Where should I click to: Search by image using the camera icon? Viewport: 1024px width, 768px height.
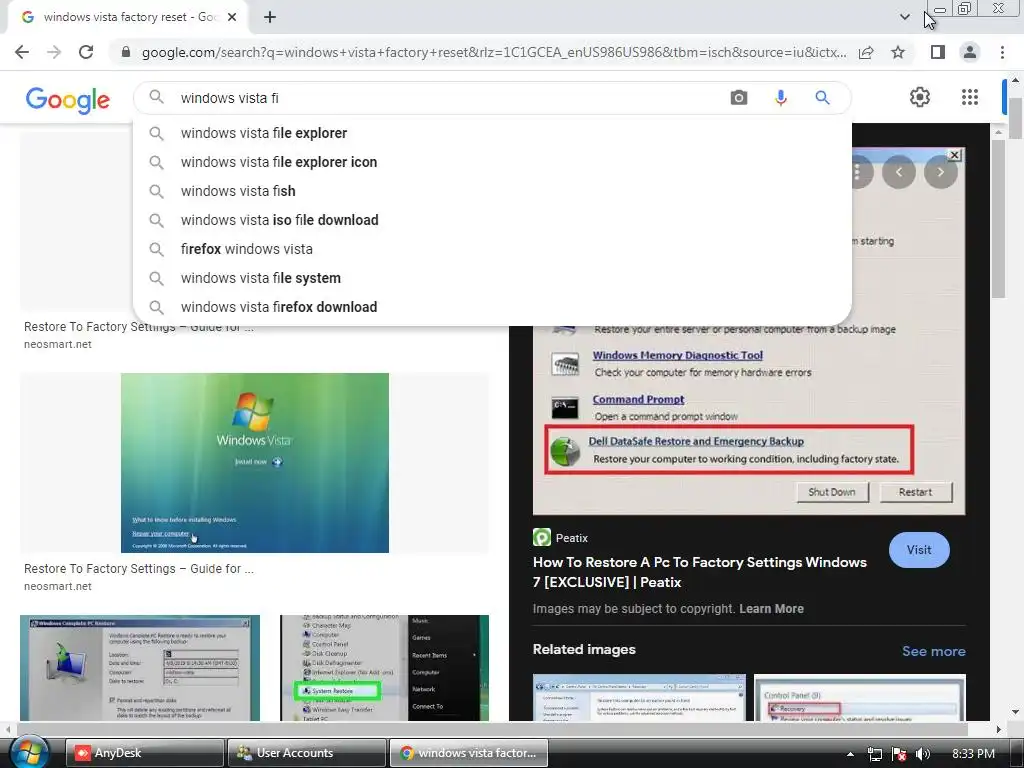tap(739, 98)
